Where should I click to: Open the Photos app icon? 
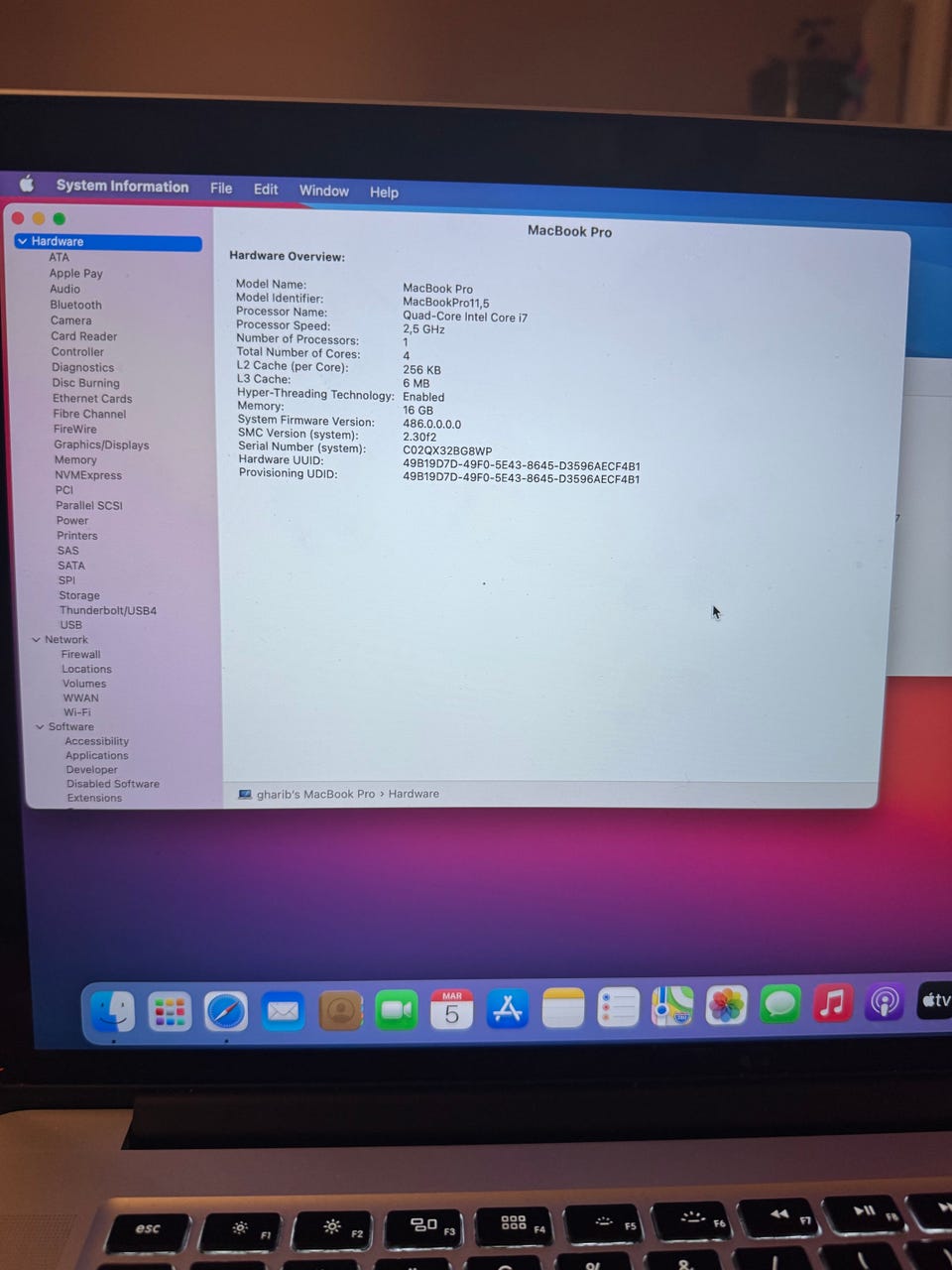(x=726, y=1006)
